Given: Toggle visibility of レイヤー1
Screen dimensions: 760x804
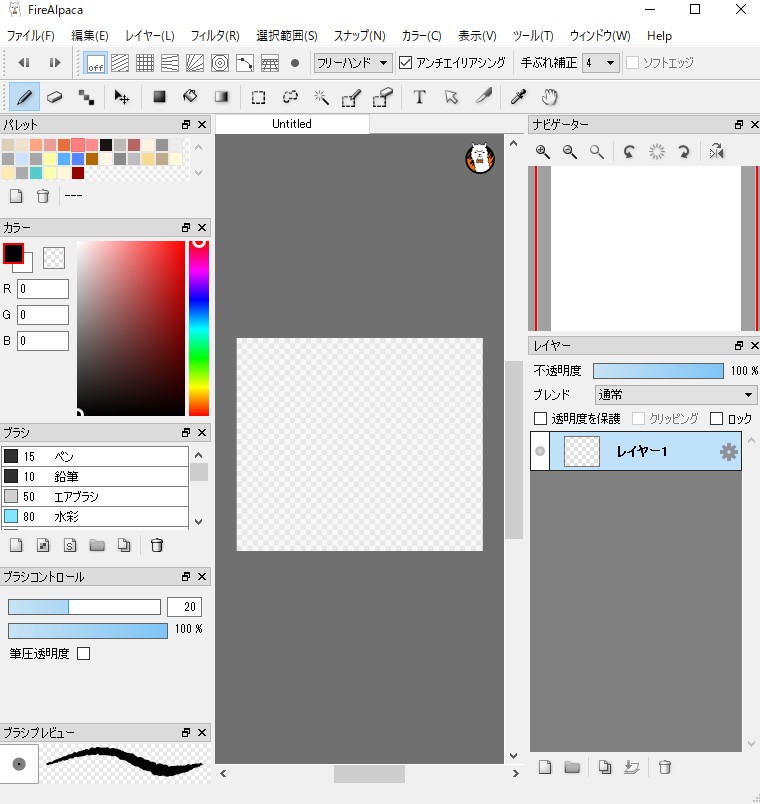Looking at the screenshot, I should pyautogui.click(x=540, y=451).
